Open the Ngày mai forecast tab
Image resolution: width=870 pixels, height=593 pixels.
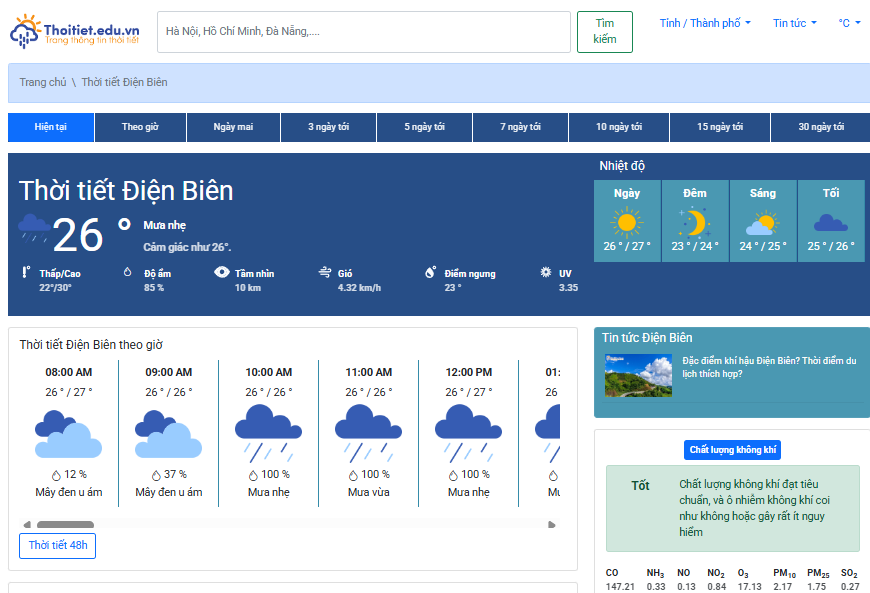coord(233,127)
